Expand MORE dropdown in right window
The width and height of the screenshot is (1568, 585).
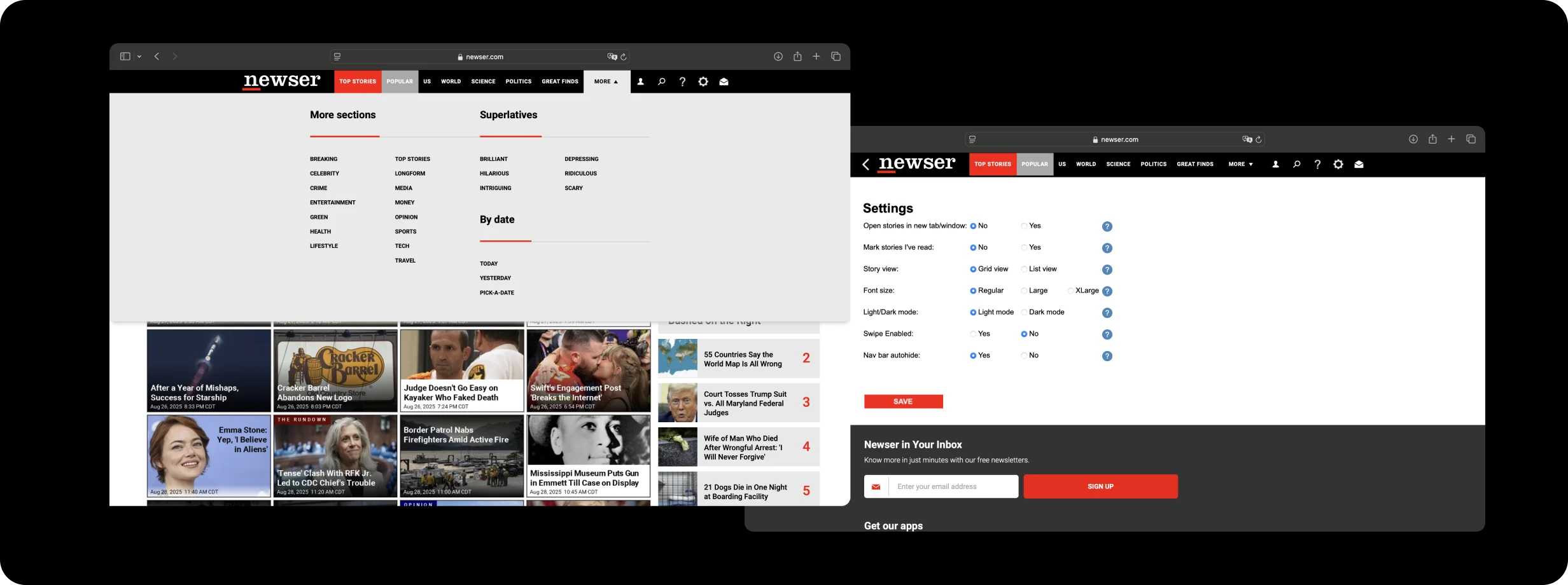1240,165
